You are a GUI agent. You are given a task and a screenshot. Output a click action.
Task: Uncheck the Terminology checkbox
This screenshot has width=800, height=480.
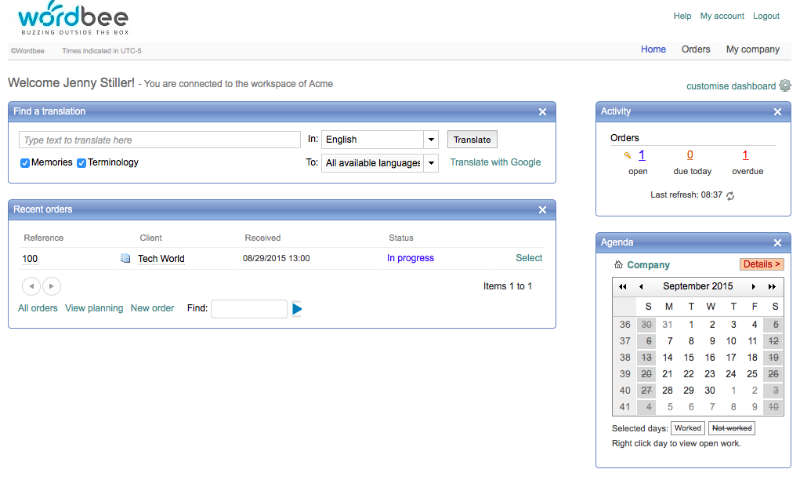point(82,162)
